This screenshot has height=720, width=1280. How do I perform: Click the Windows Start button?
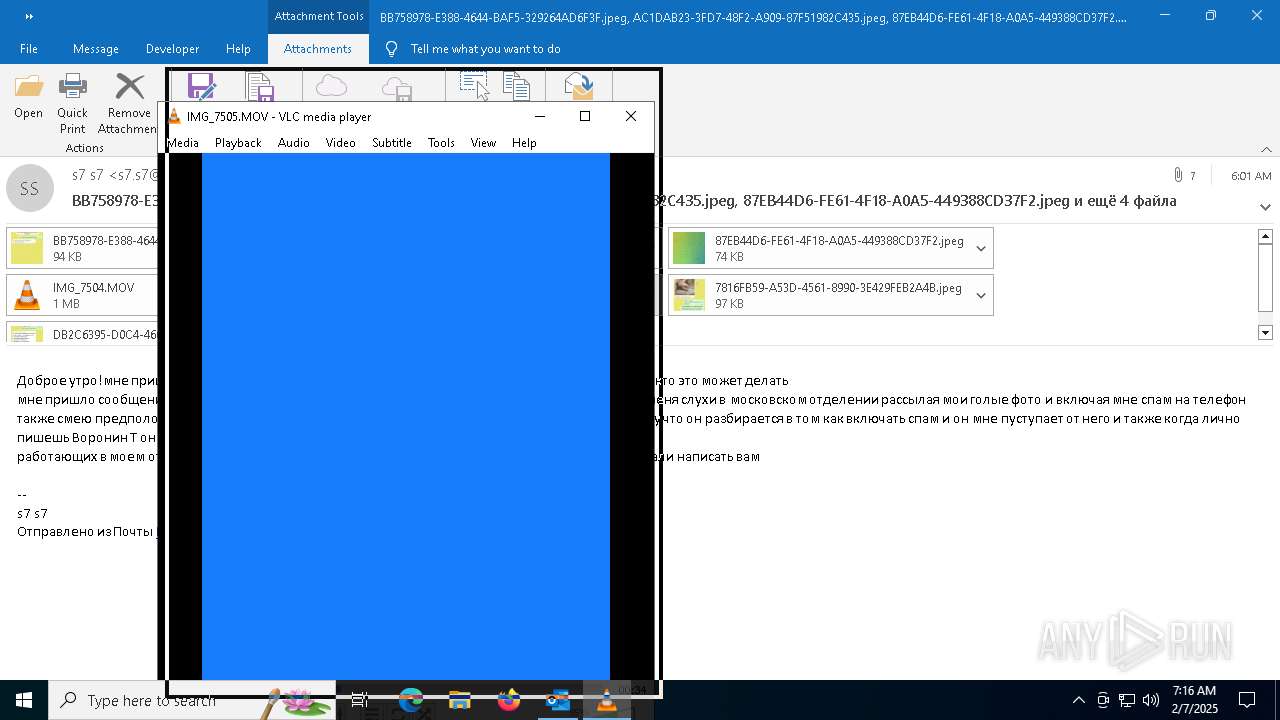(24, 700)
